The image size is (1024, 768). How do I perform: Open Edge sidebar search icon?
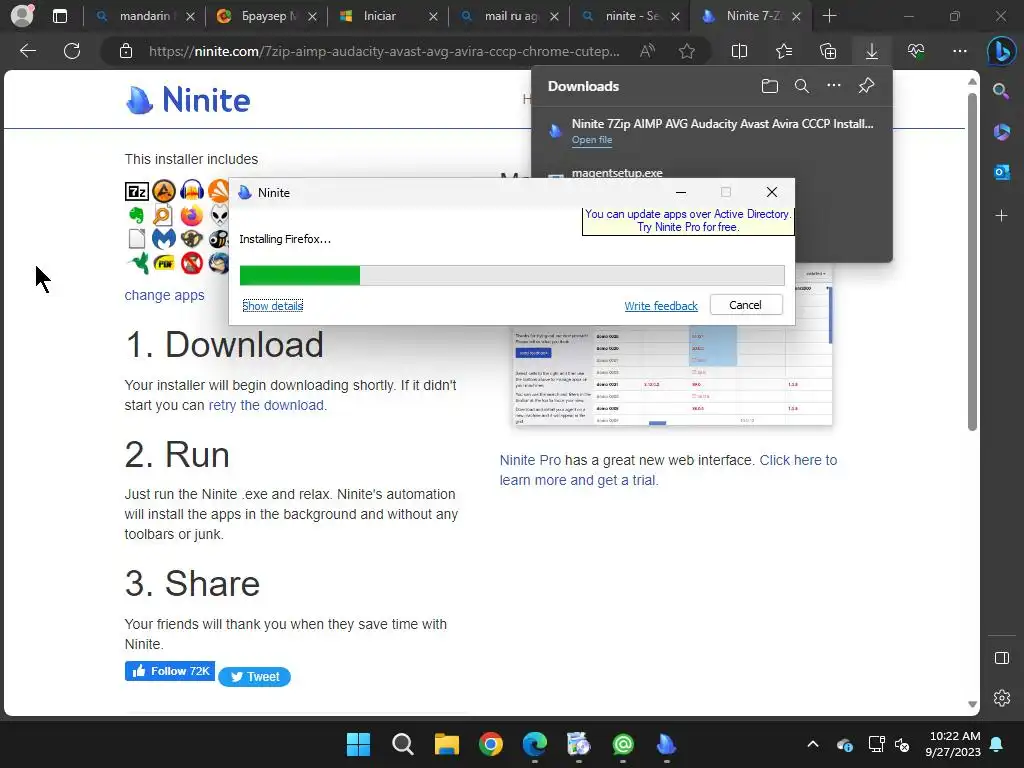(1001, 91)
